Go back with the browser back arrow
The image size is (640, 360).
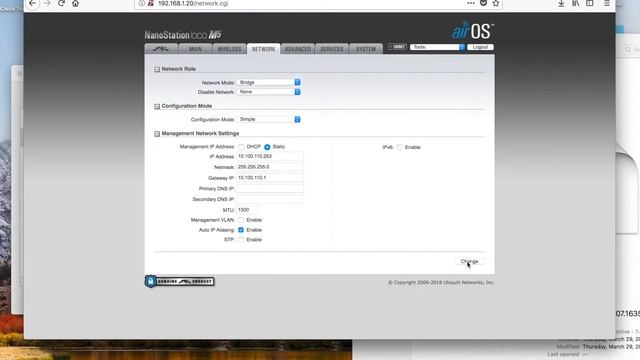click(32, 3)
